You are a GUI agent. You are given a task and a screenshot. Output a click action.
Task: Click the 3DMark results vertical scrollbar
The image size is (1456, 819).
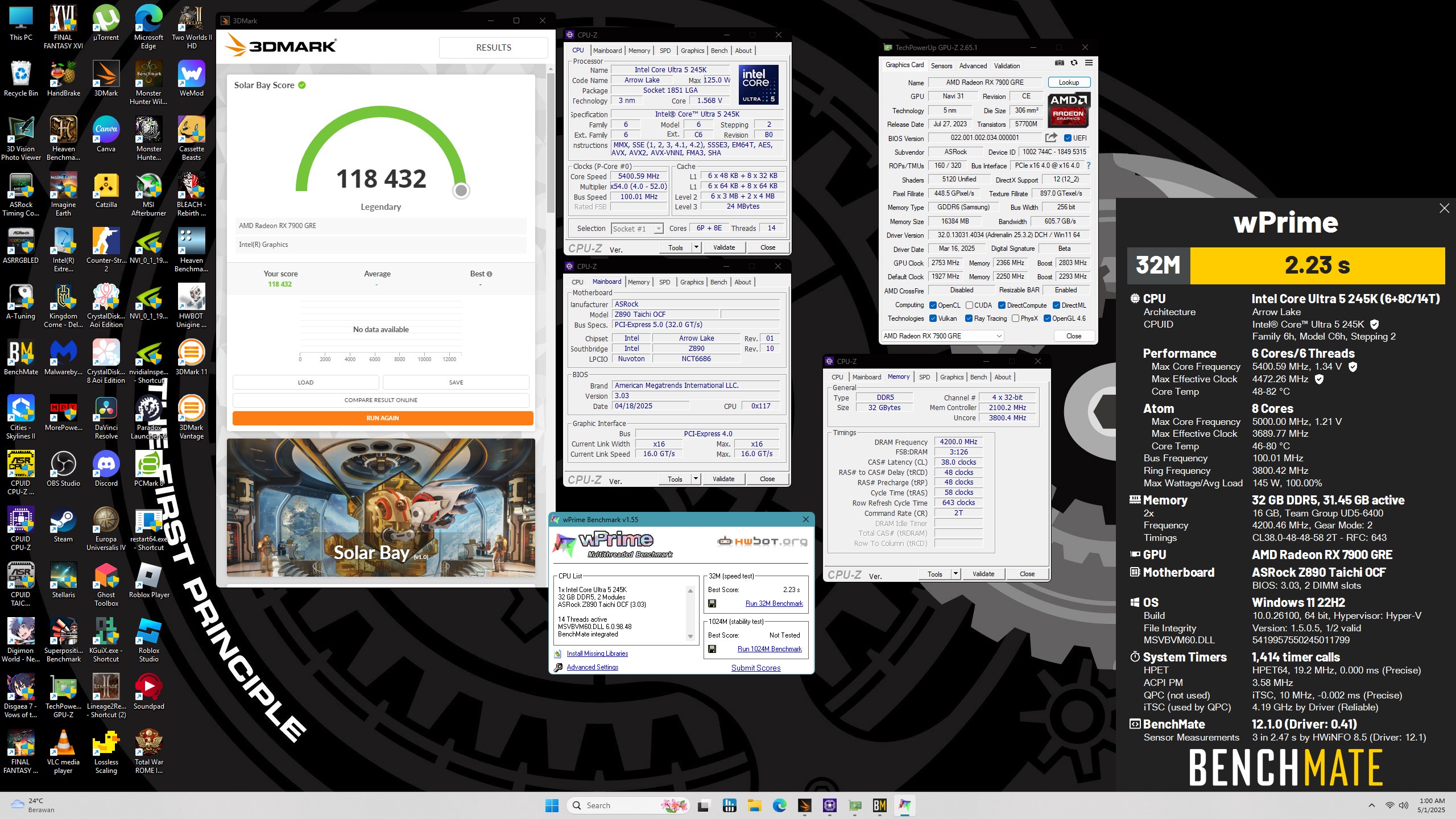550,142
